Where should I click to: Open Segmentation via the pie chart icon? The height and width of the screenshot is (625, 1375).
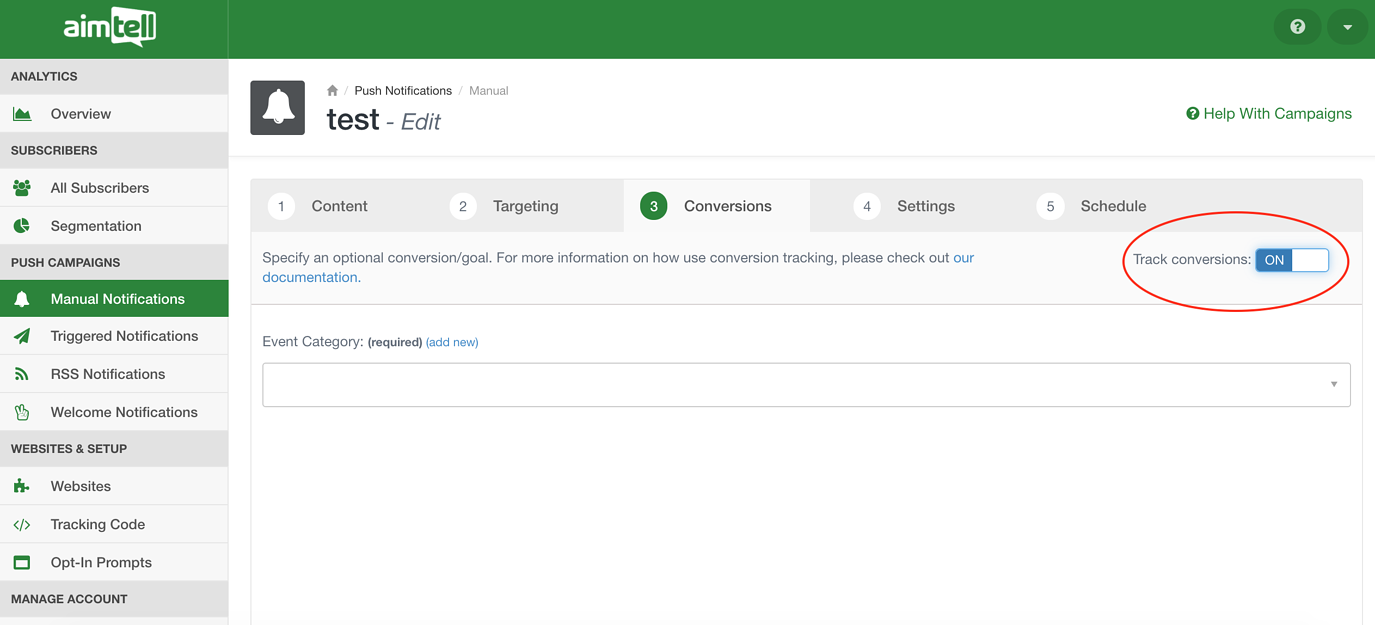[24, 225]
